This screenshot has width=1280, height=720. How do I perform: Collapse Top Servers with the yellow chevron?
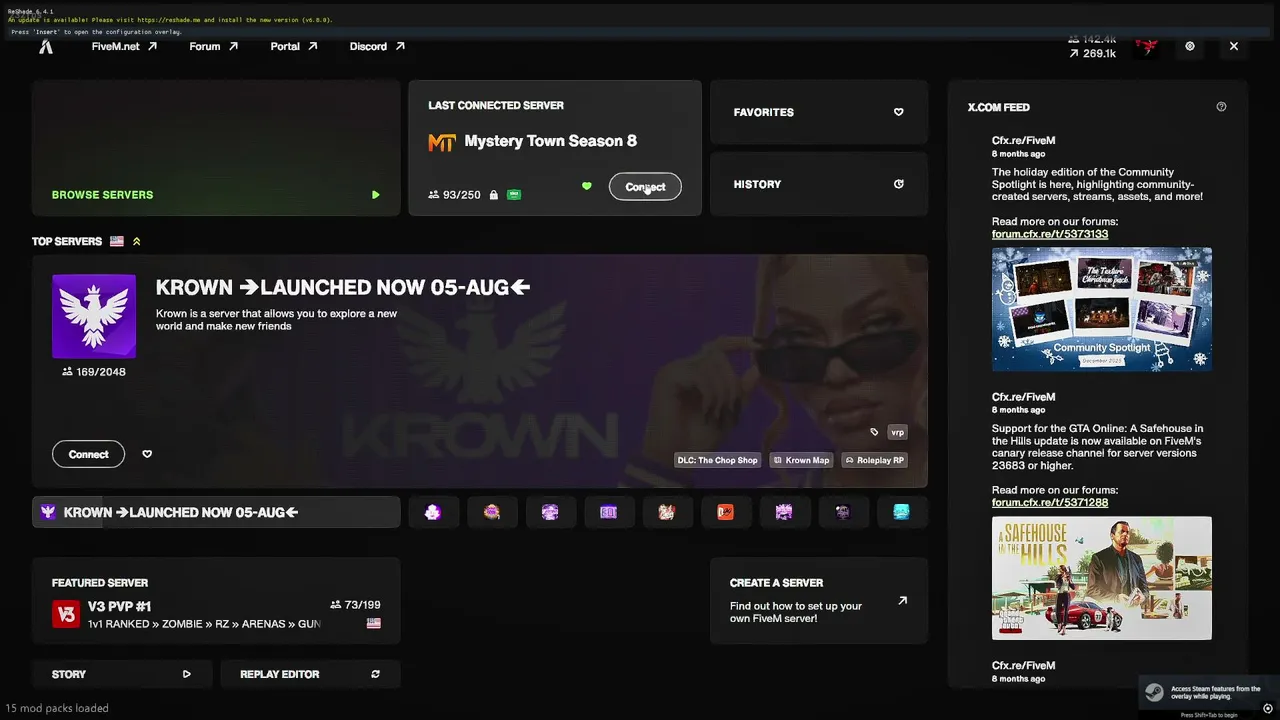pos(137,241)
